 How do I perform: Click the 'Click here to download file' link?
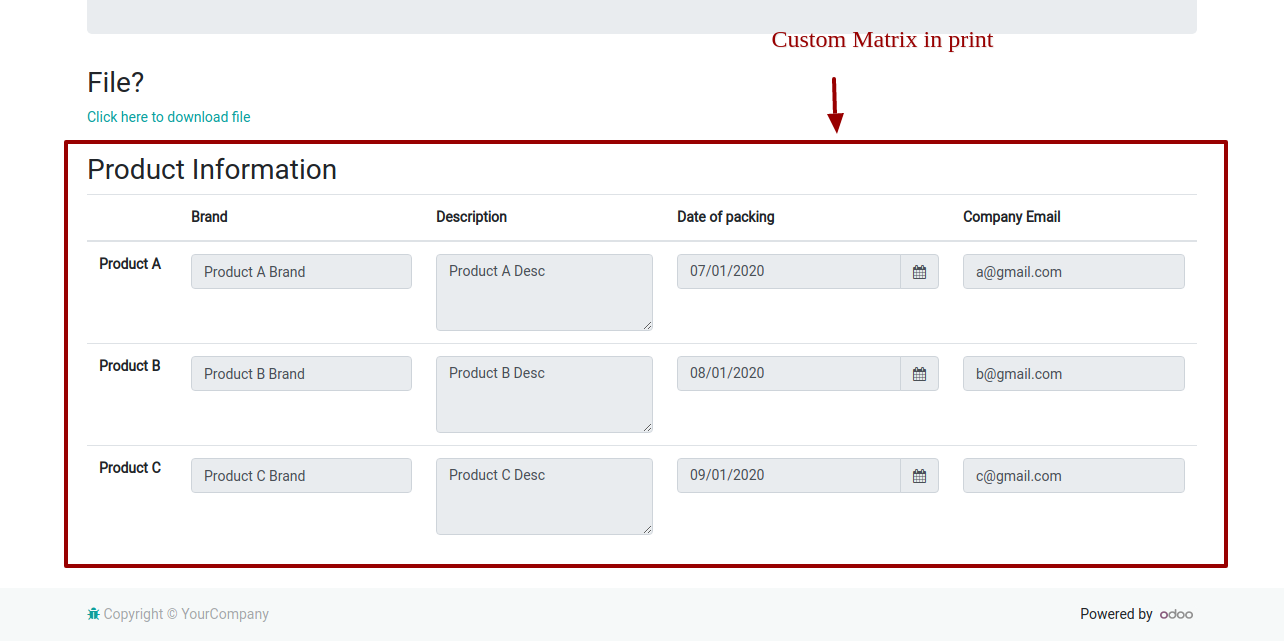(168, 117)
